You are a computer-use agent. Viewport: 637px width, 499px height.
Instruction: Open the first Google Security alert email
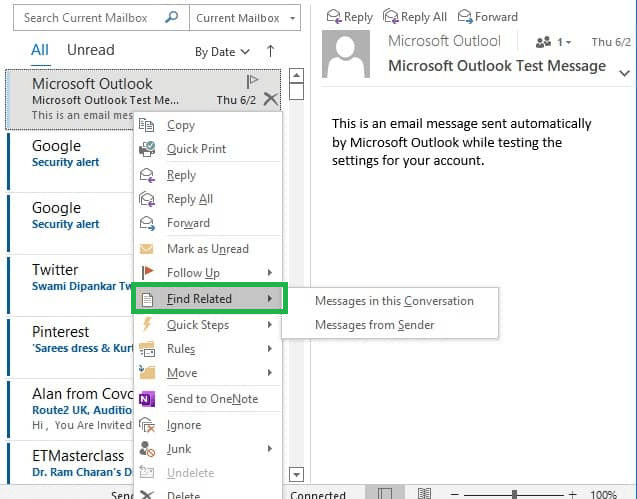70,162
